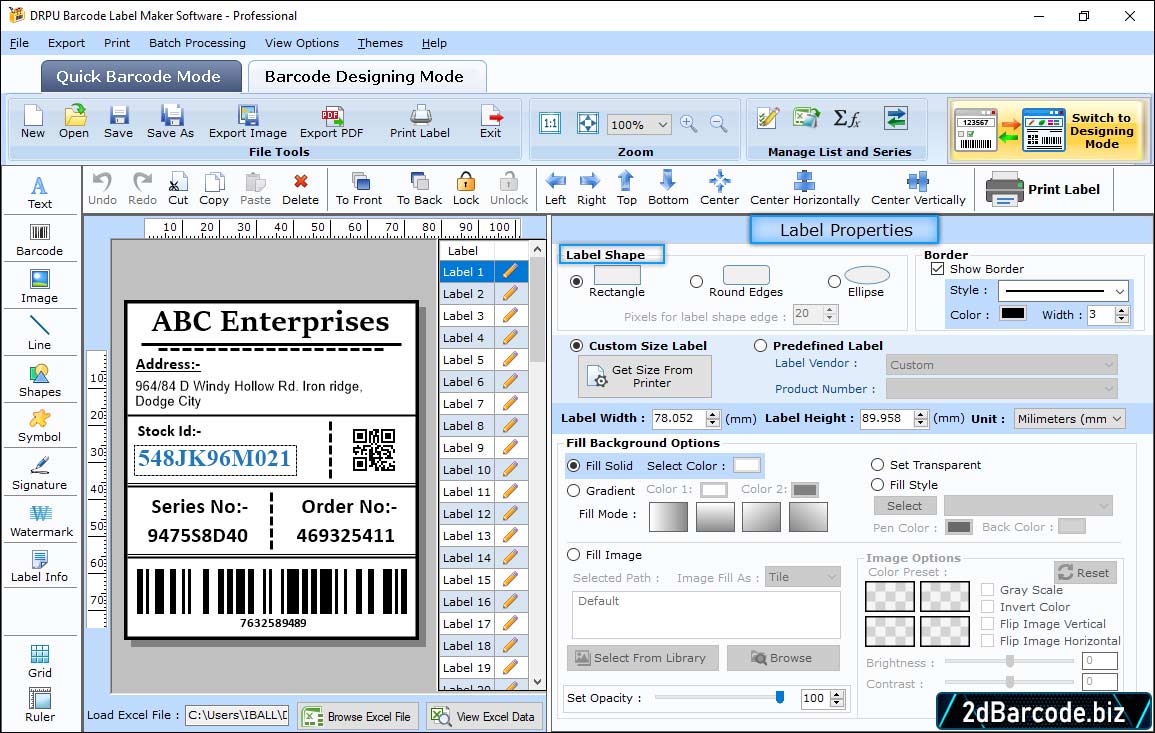The width and height of the screenshot is (1155, 733).
Task: Select the Line tool
Action: [x=40, y=333]
